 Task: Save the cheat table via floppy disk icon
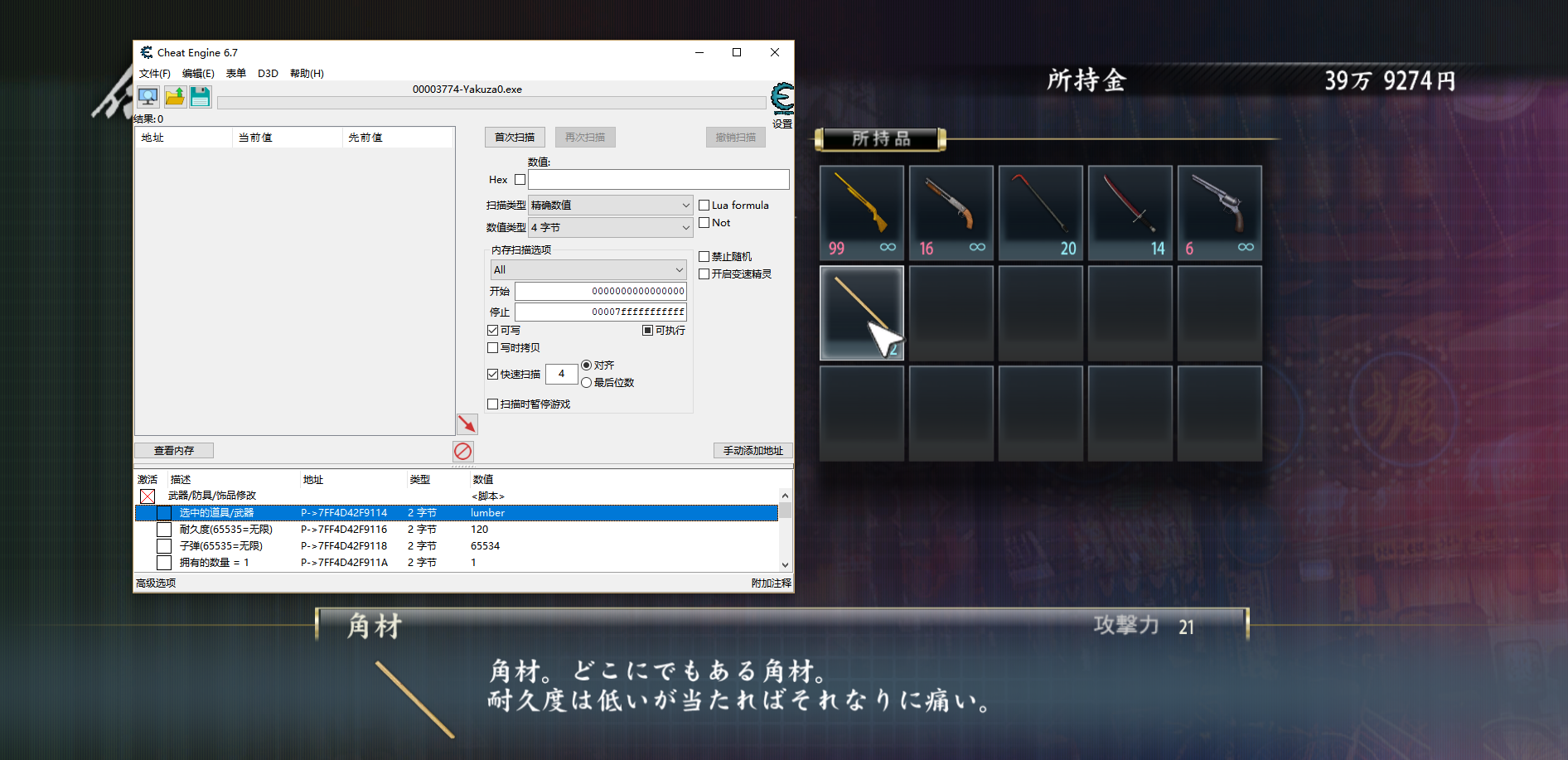coord(200,97)
